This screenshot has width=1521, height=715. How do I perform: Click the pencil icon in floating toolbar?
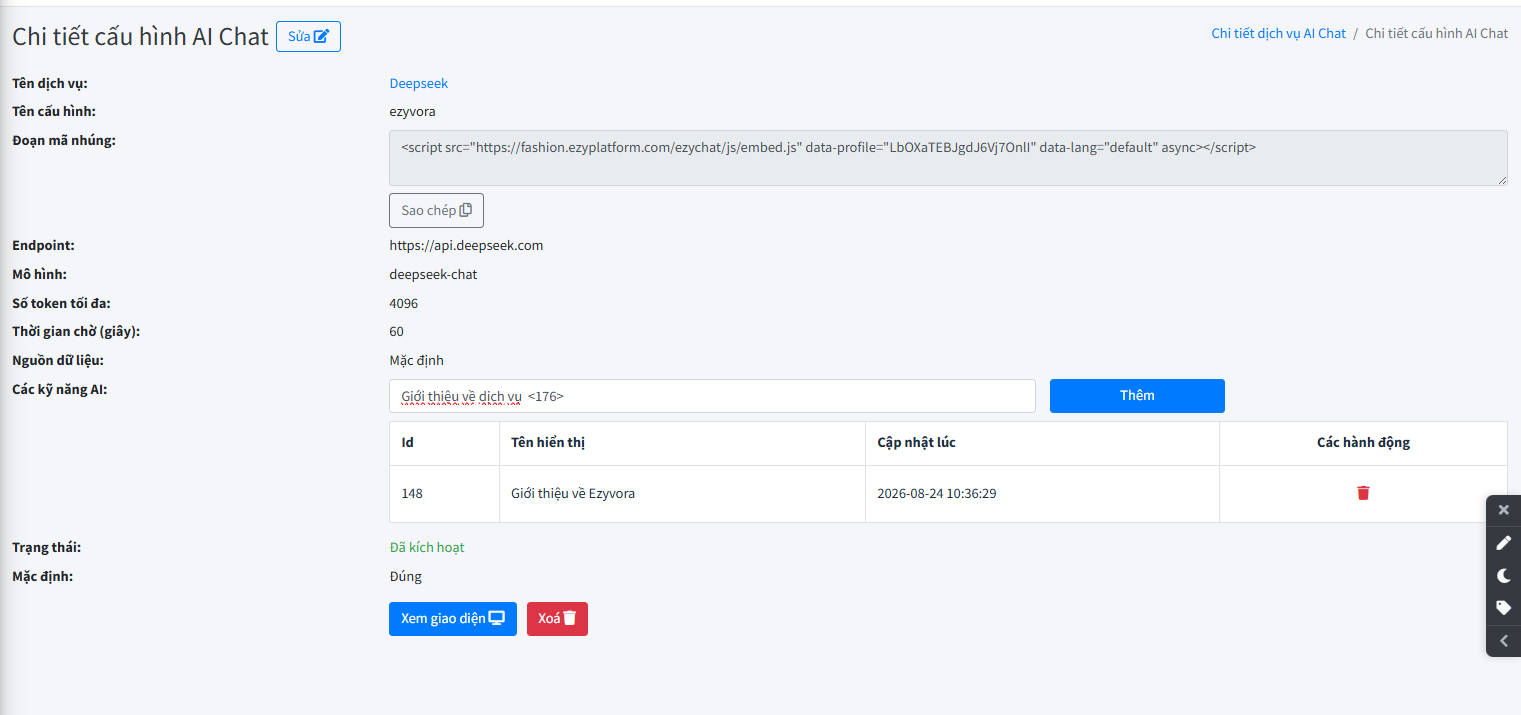(1503, 543)
